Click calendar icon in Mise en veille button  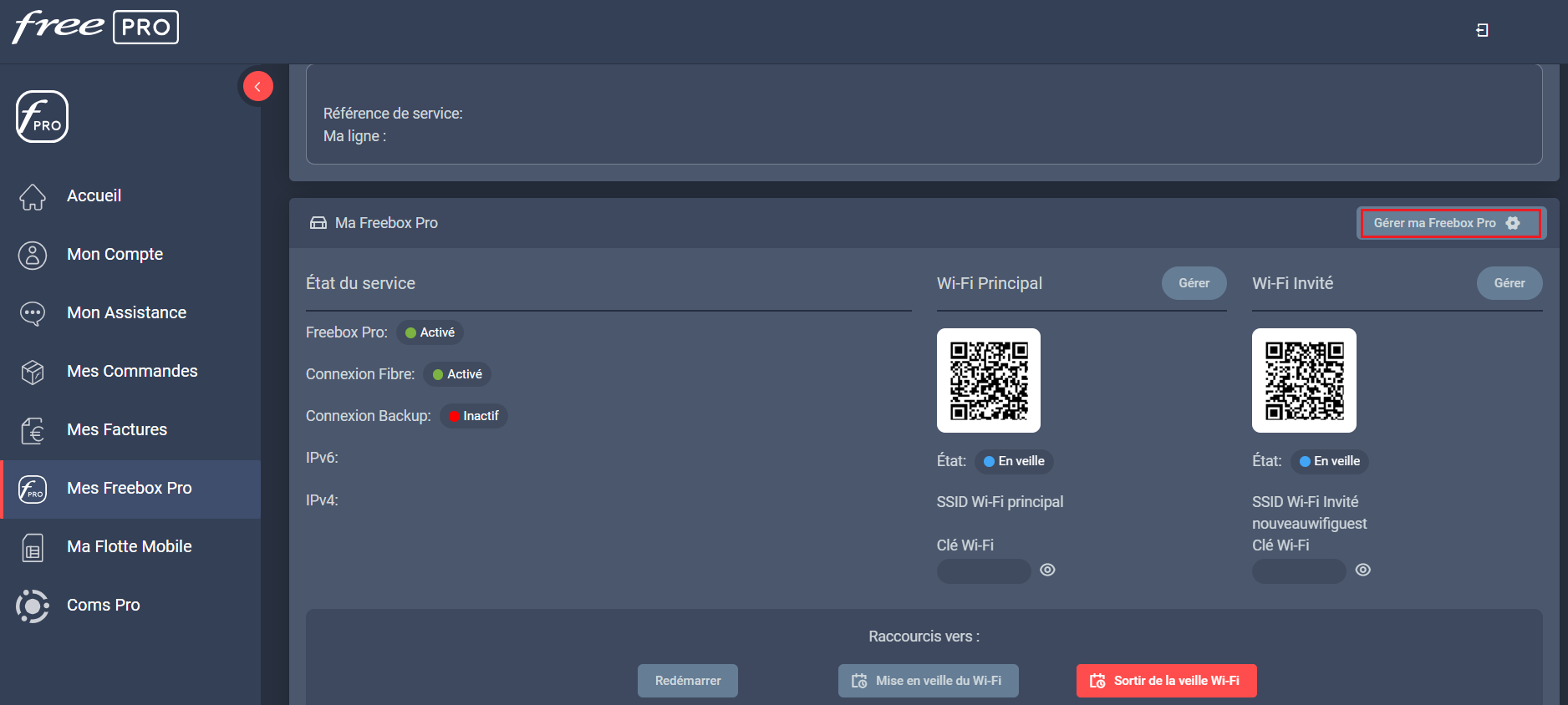pos(859,681)
